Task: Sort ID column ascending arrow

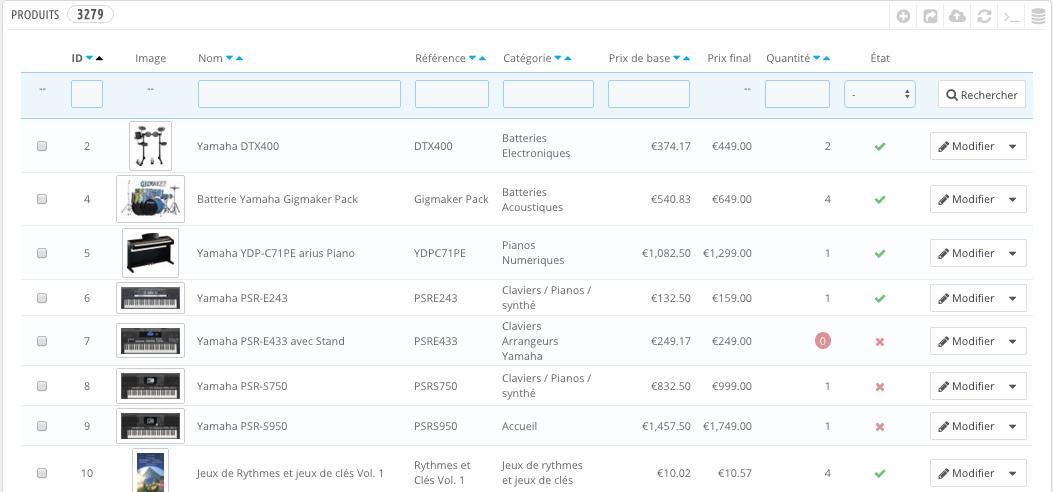Action: [99, 58]
